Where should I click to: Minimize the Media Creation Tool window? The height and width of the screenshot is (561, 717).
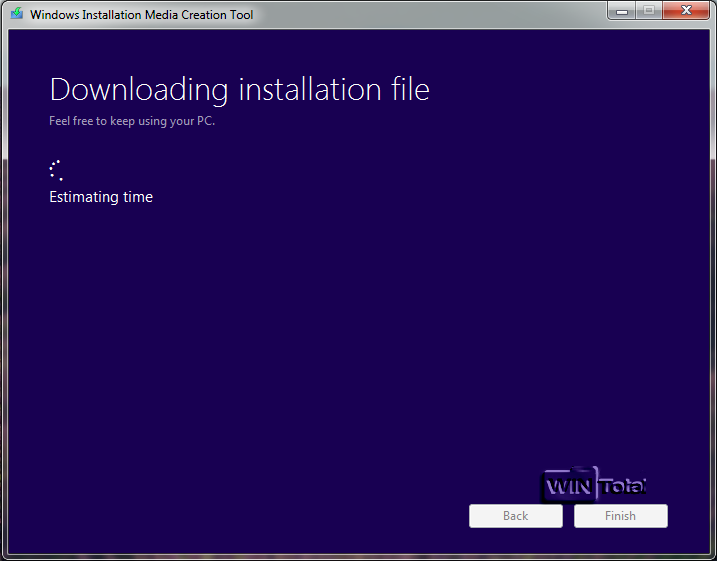tap(621, 11)
